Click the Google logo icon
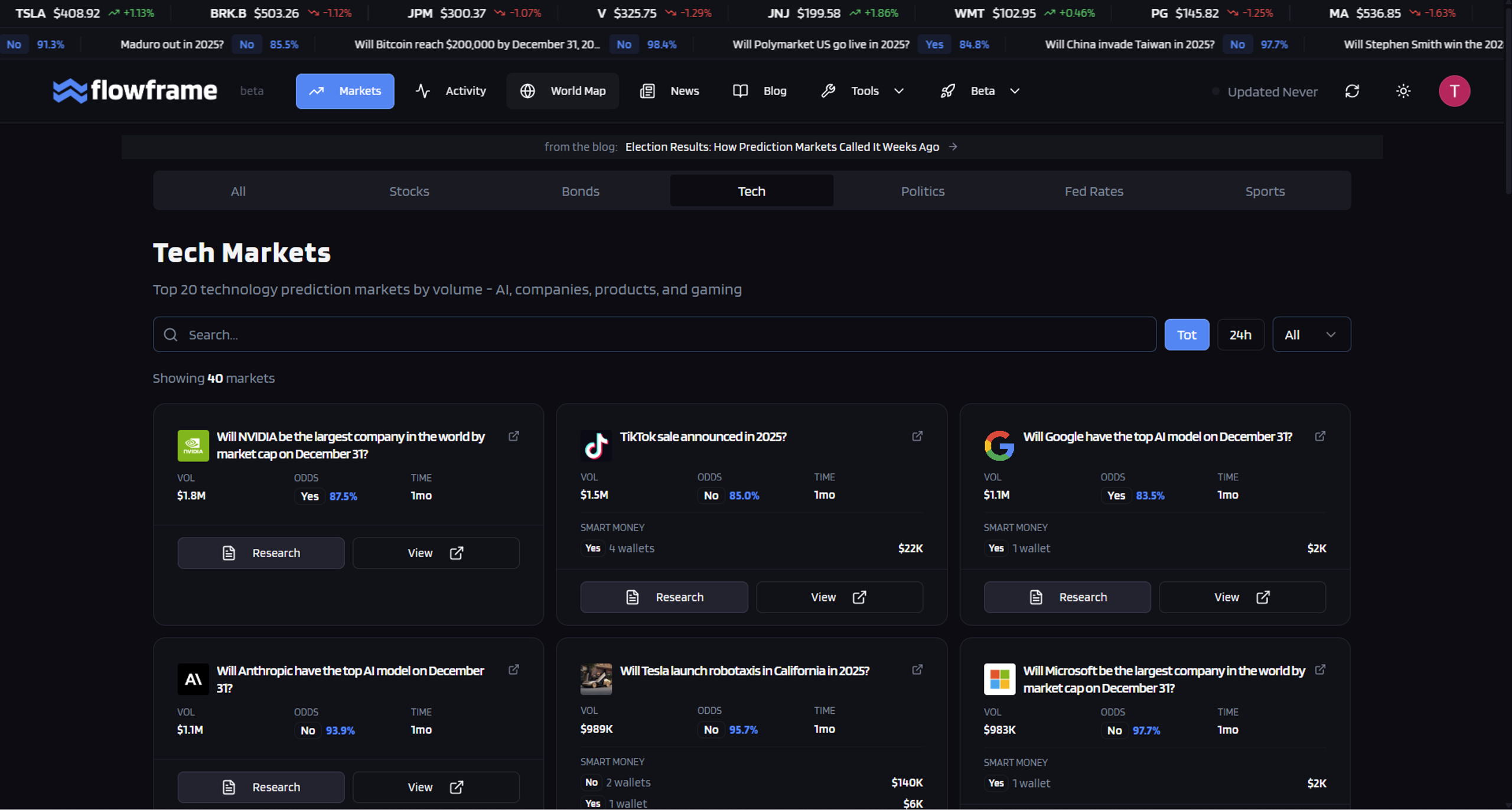 999,445
